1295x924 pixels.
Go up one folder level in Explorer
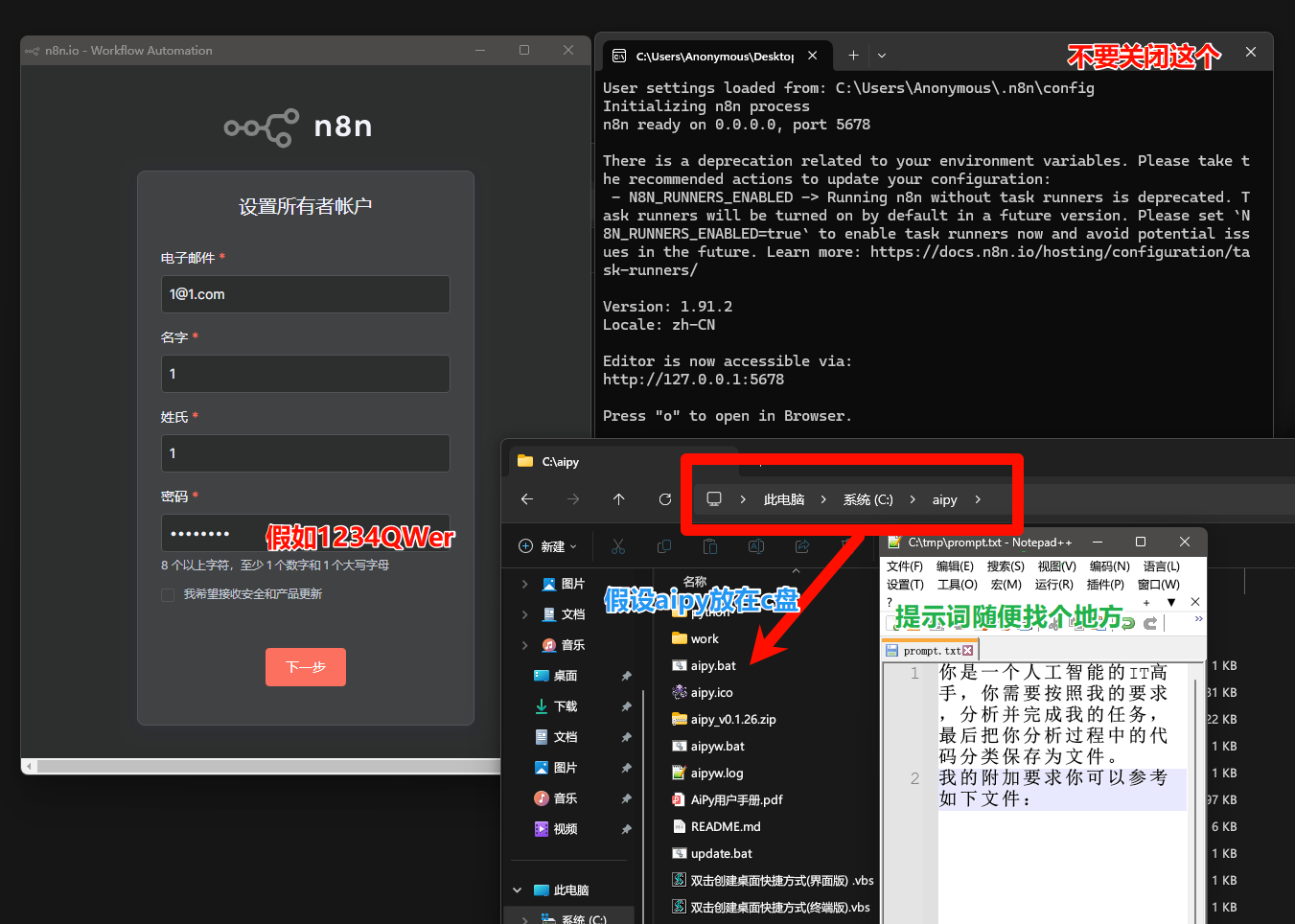619,499
